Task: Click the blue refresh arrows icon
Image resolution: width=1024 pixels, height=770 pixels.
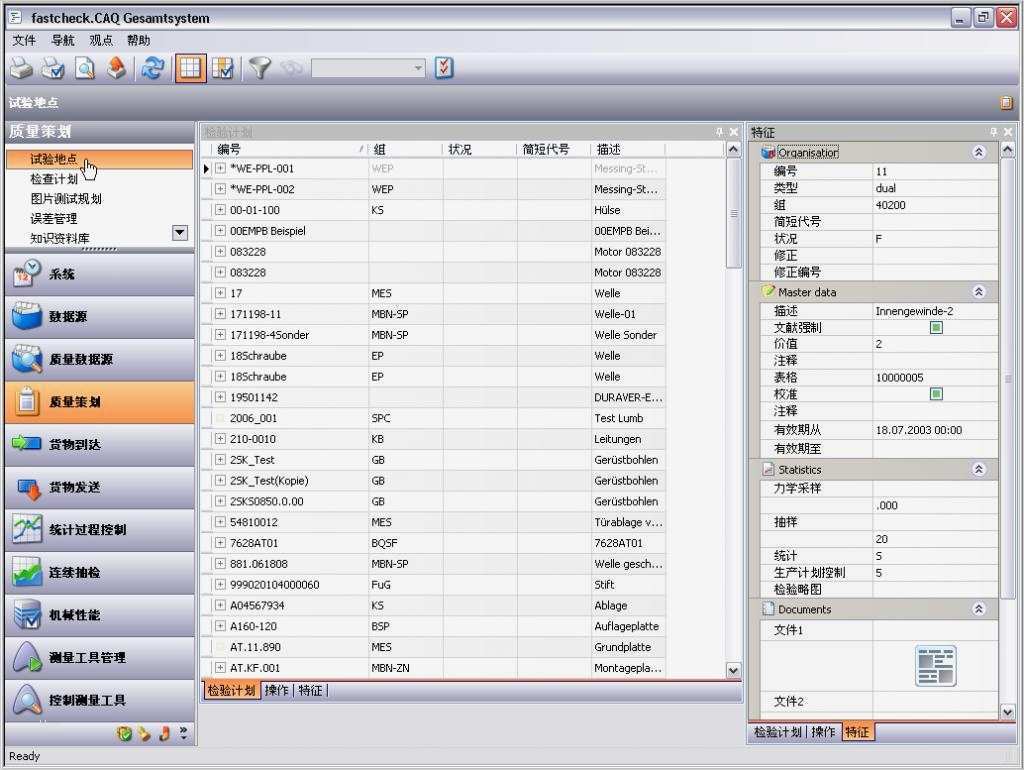Action: (x=152, y=68)
